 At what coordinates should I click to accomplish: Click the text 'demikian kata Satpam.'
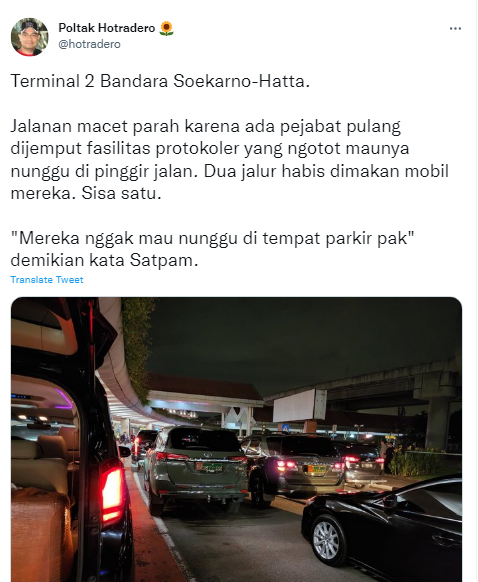(104, 260)
